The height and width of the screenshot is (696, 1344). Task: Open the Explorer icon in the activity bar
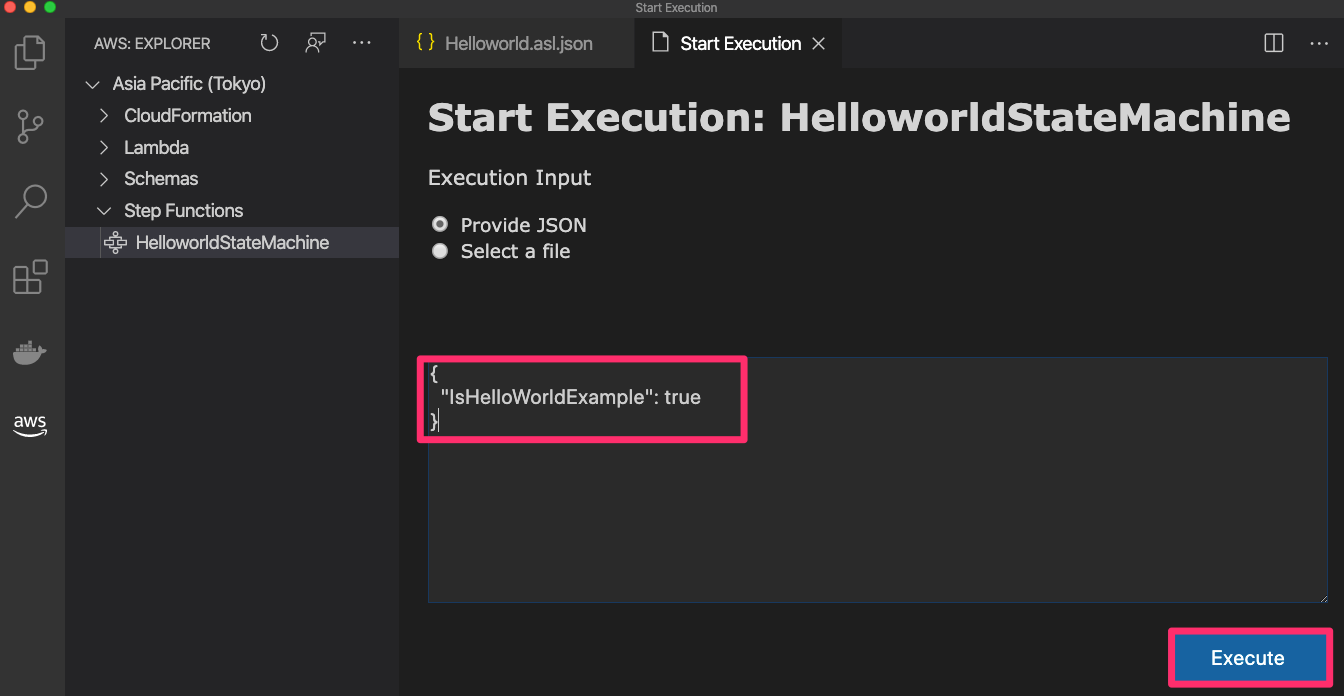pyautogui.click(x=30, y=52)
